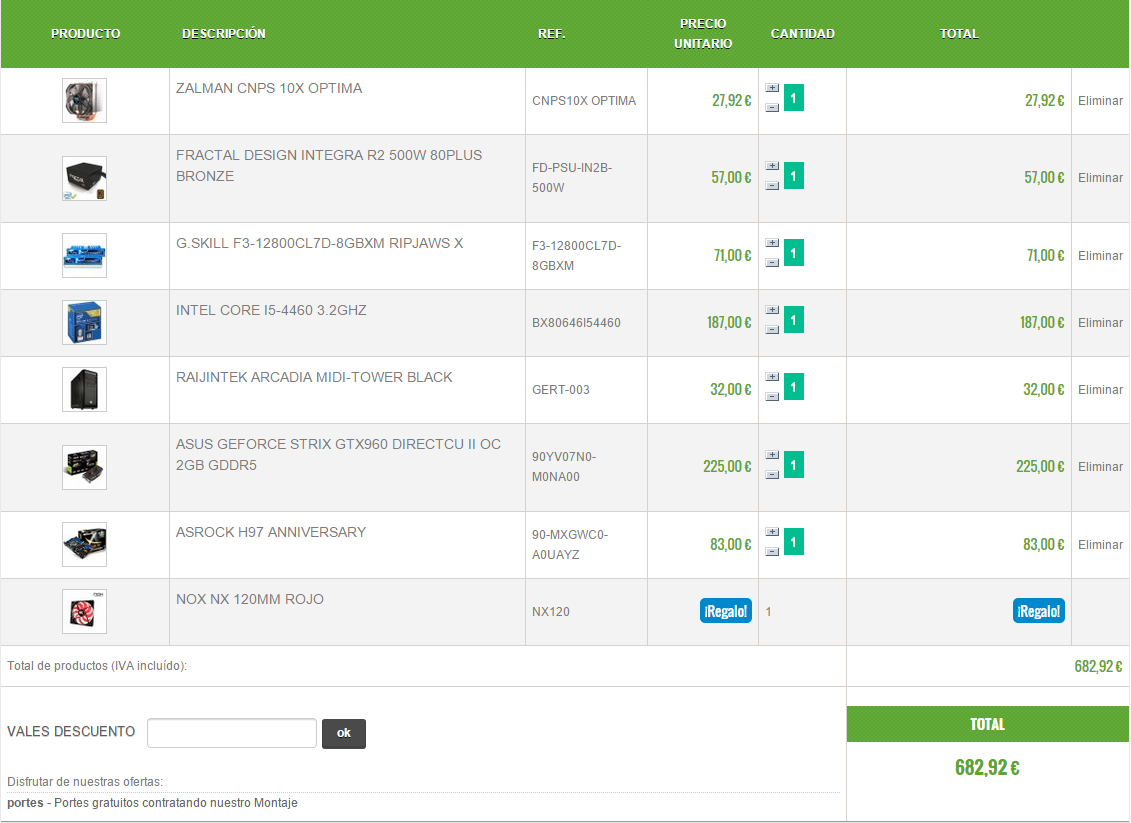
Task: Remove Intel Core i5-4460 via Eliminar
Action: [x=1100, y=323]
